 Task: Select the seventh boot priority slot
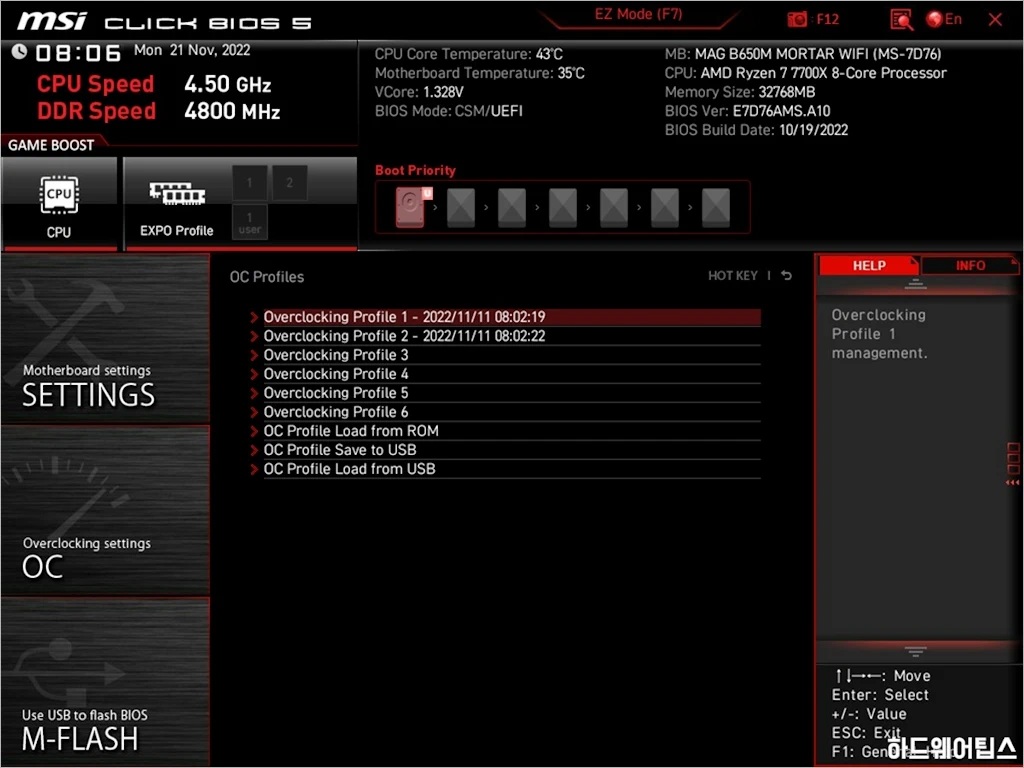point(716,208)
